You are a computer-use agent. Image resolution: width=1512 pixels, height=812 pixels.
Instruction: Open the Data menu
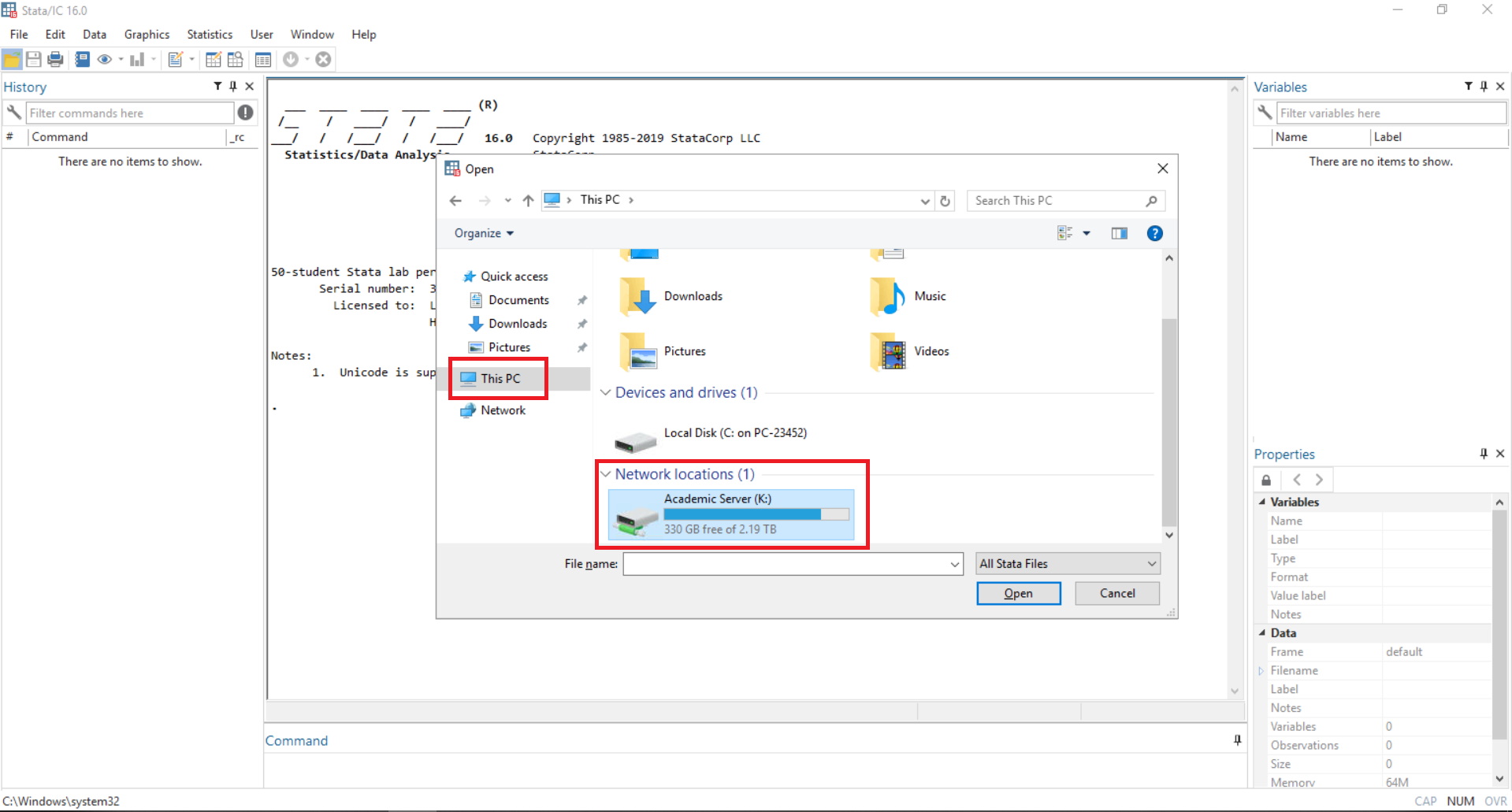pyautogui.click(x=95, y=35)
